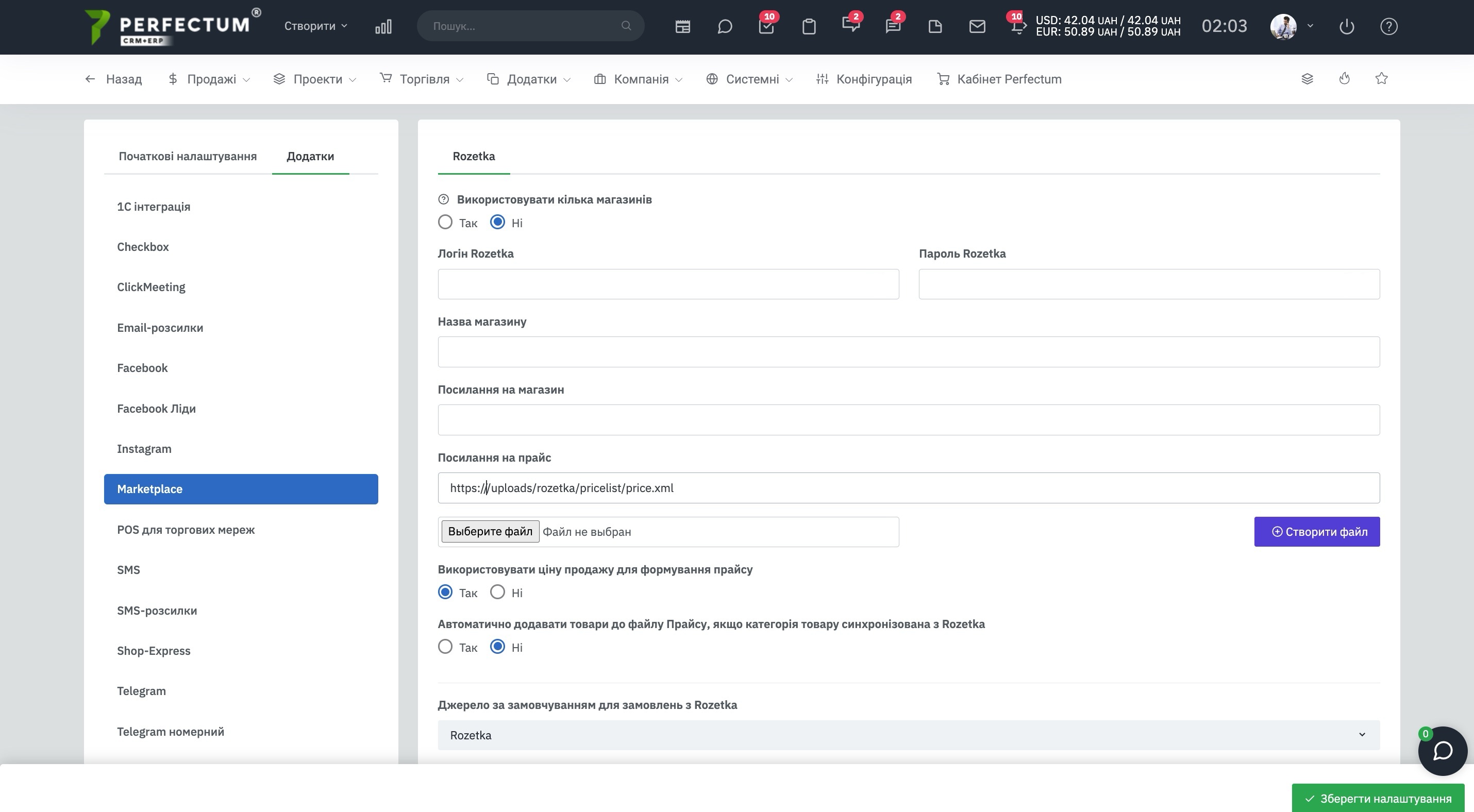The height and width of the screenshot is (812, 1474).
Task: Switch to the 'Додатки' sidebar tab
Action: (x=310, y=156)
